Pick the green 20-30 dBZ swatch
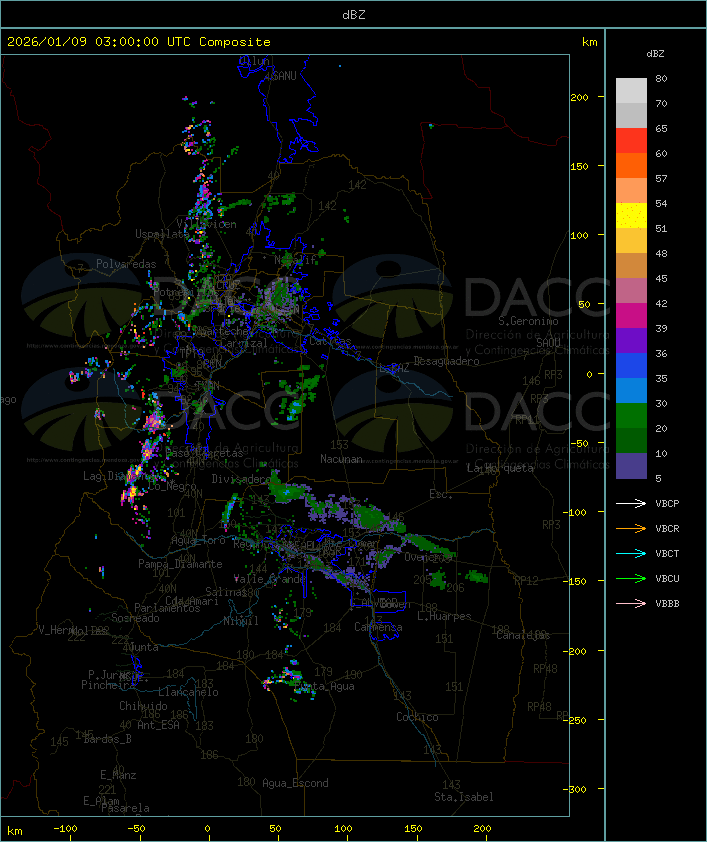The width and height of the screenshot is (707, 842). tap(631, 416)
